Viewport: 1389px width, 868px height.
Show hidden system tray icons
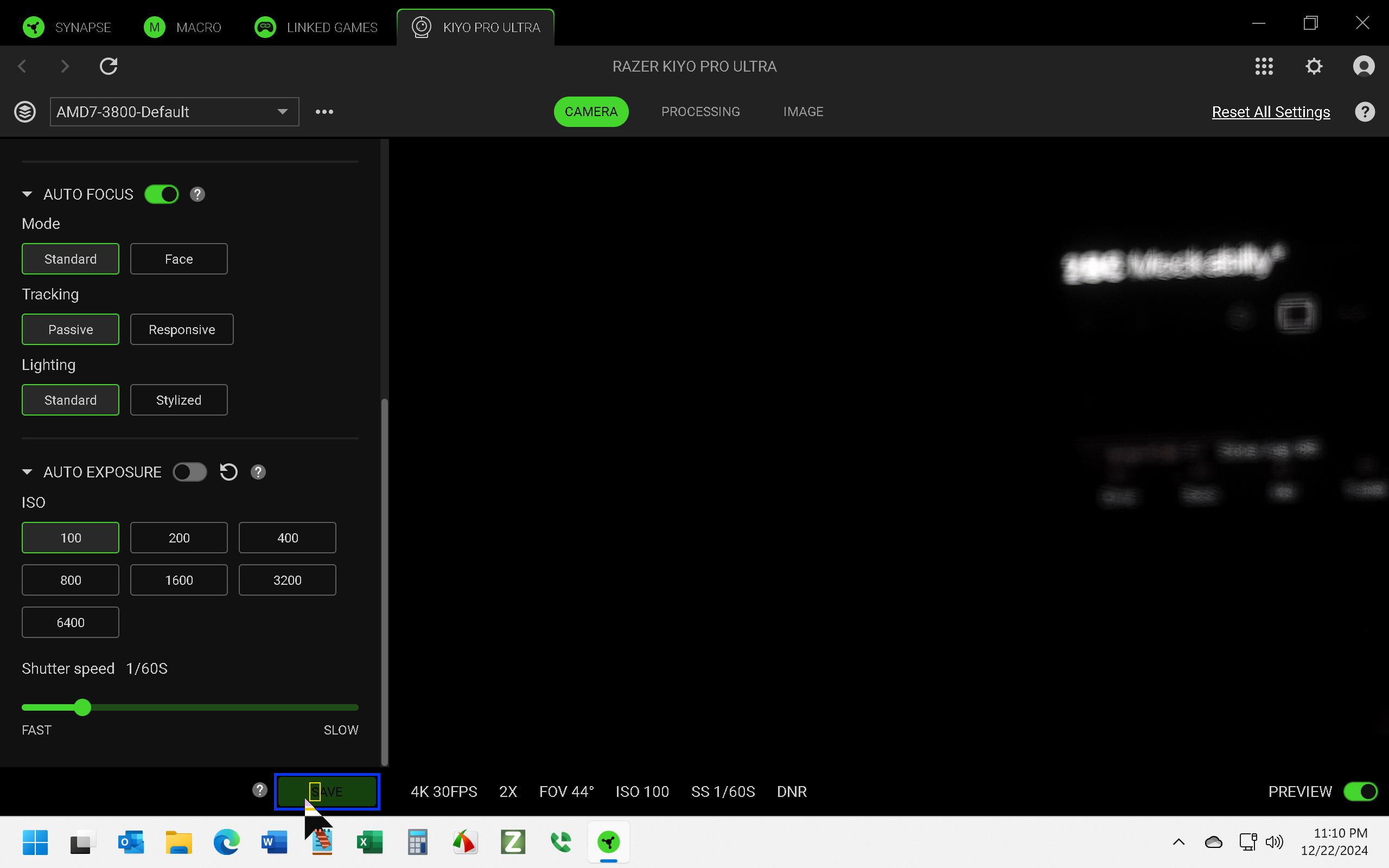pyautogui.click(x=1178, y=842)
